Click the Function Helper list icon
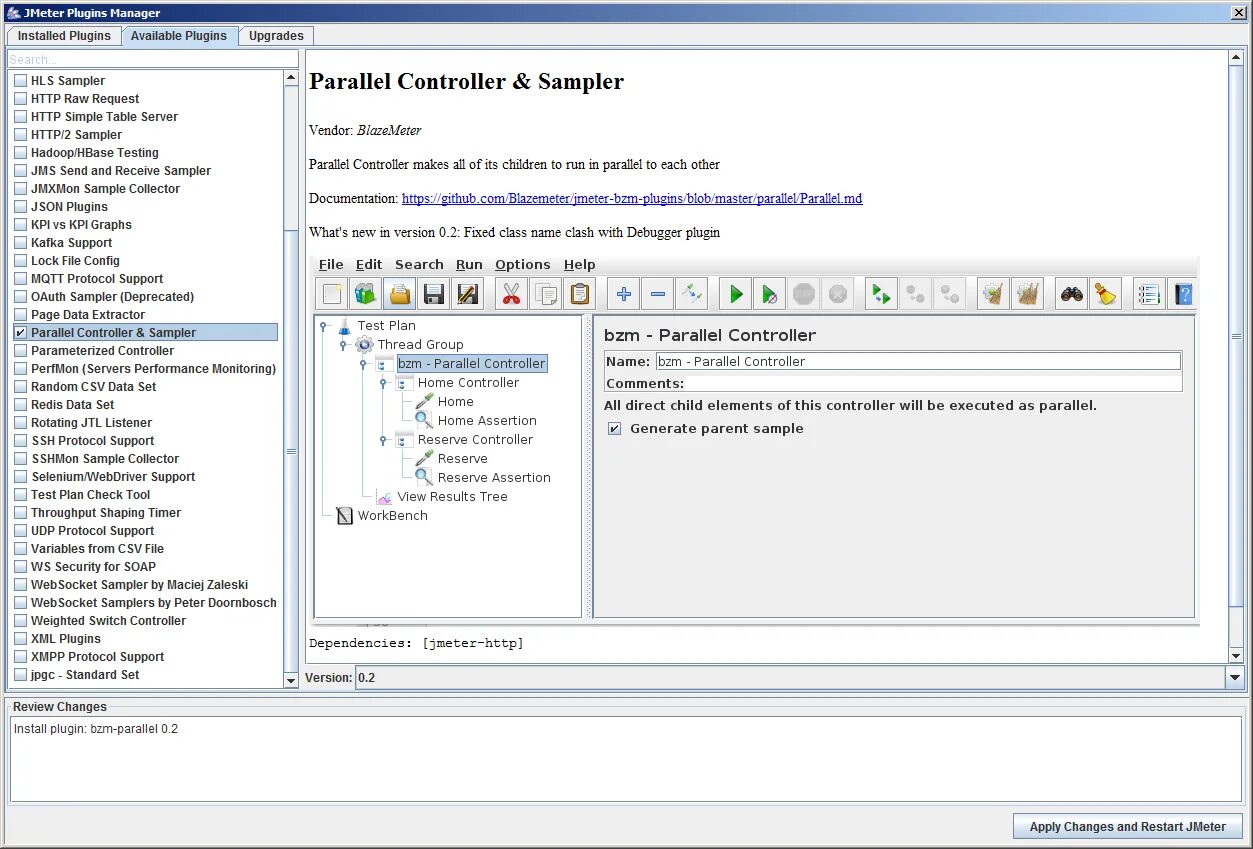Viewport: 1253px width, 849px height. [x=1149, y=294]
